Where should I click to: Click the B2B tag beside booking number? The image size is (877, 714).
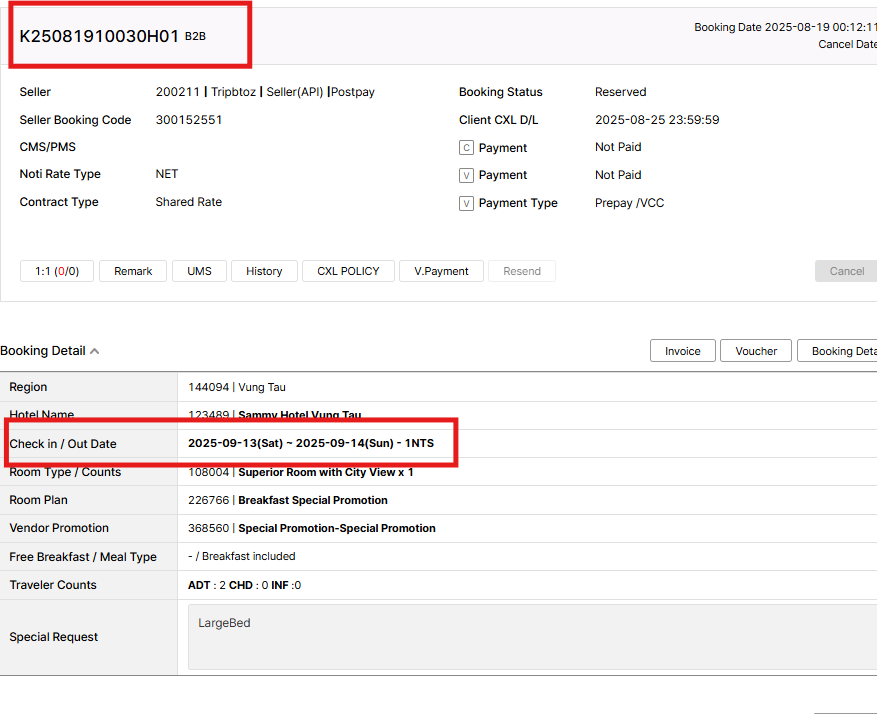click(x=195, y=36)
